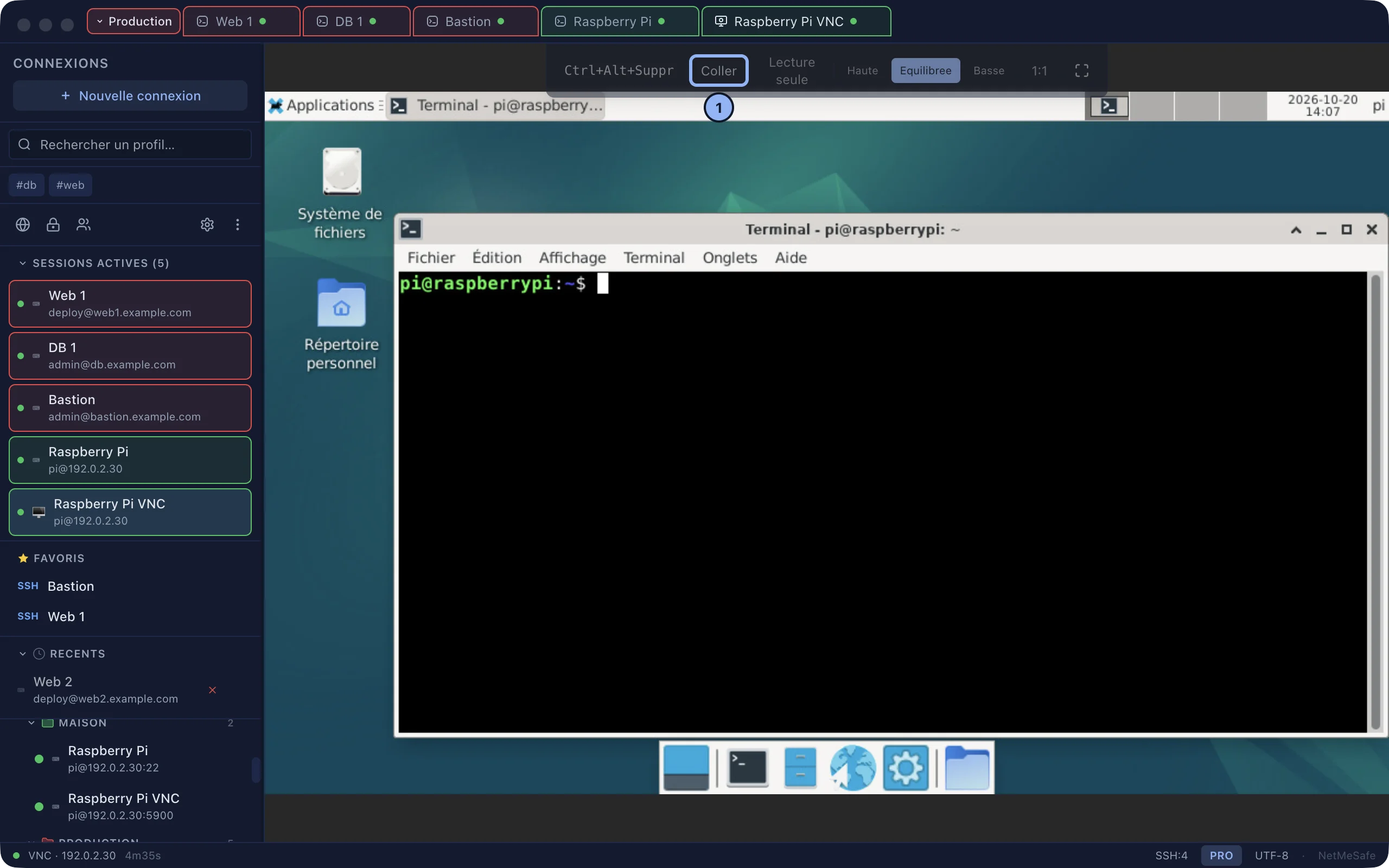Remove Web 2 from recents with red X
This screenshot has height=868, width=1389.
(x=212, y=690)
